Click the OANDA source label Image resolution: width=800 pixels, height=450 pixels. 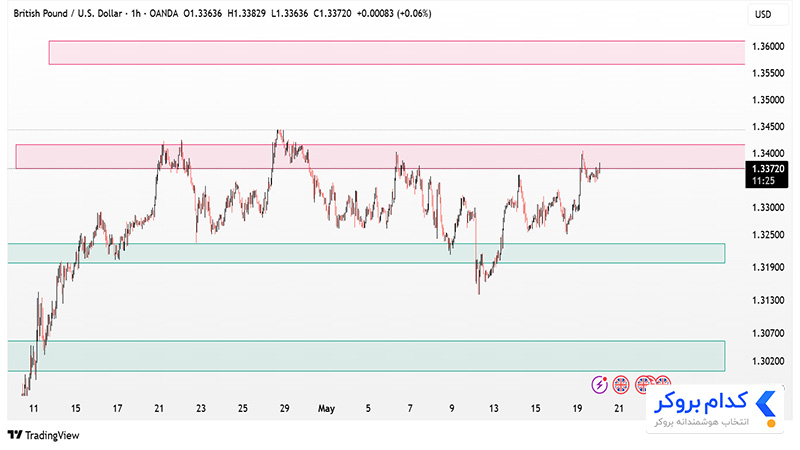(164, 14)
